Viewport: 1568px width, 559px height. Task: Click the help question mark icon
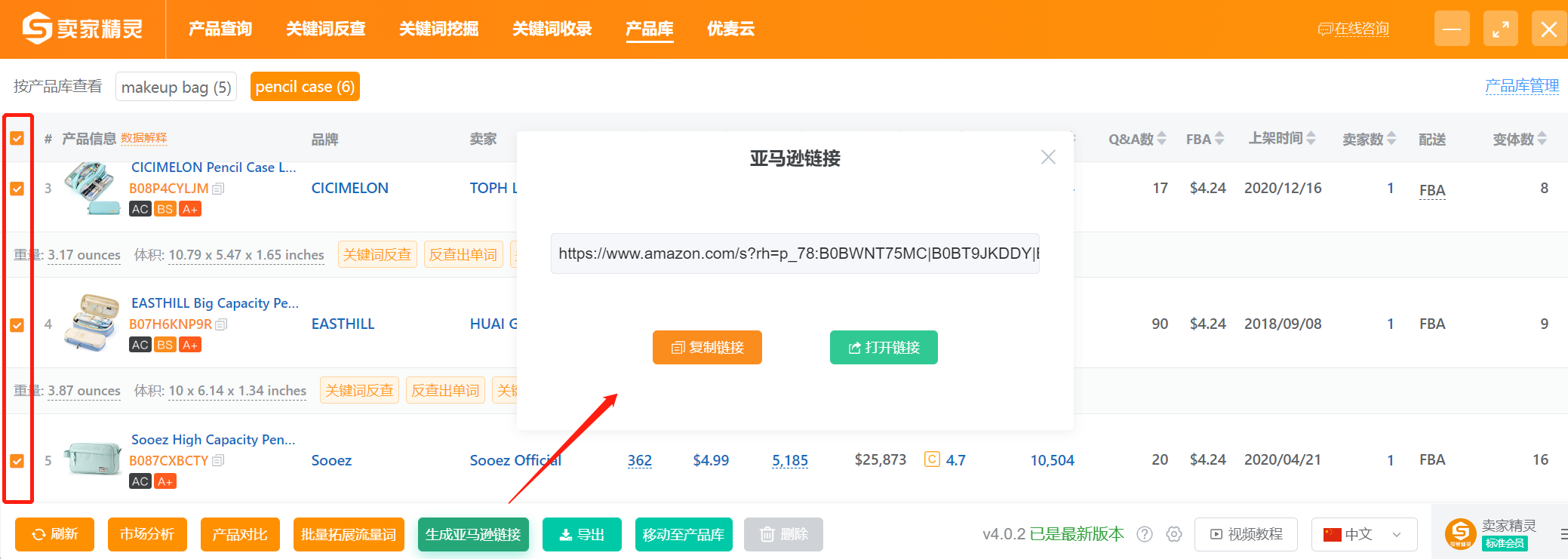point(1145,534)
